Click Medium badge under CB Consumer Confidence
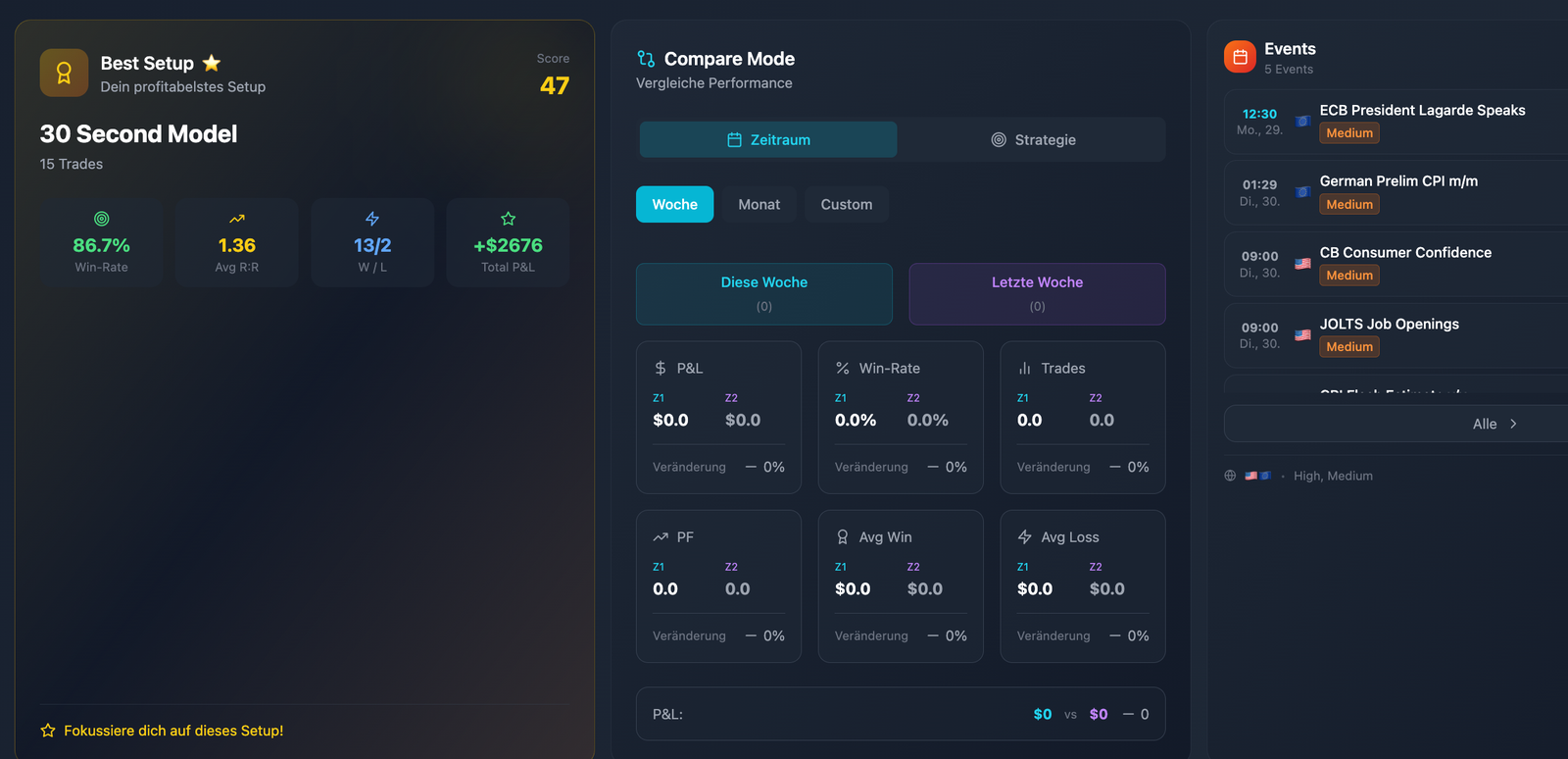1568x759 pixels. tap(1349, 276)
